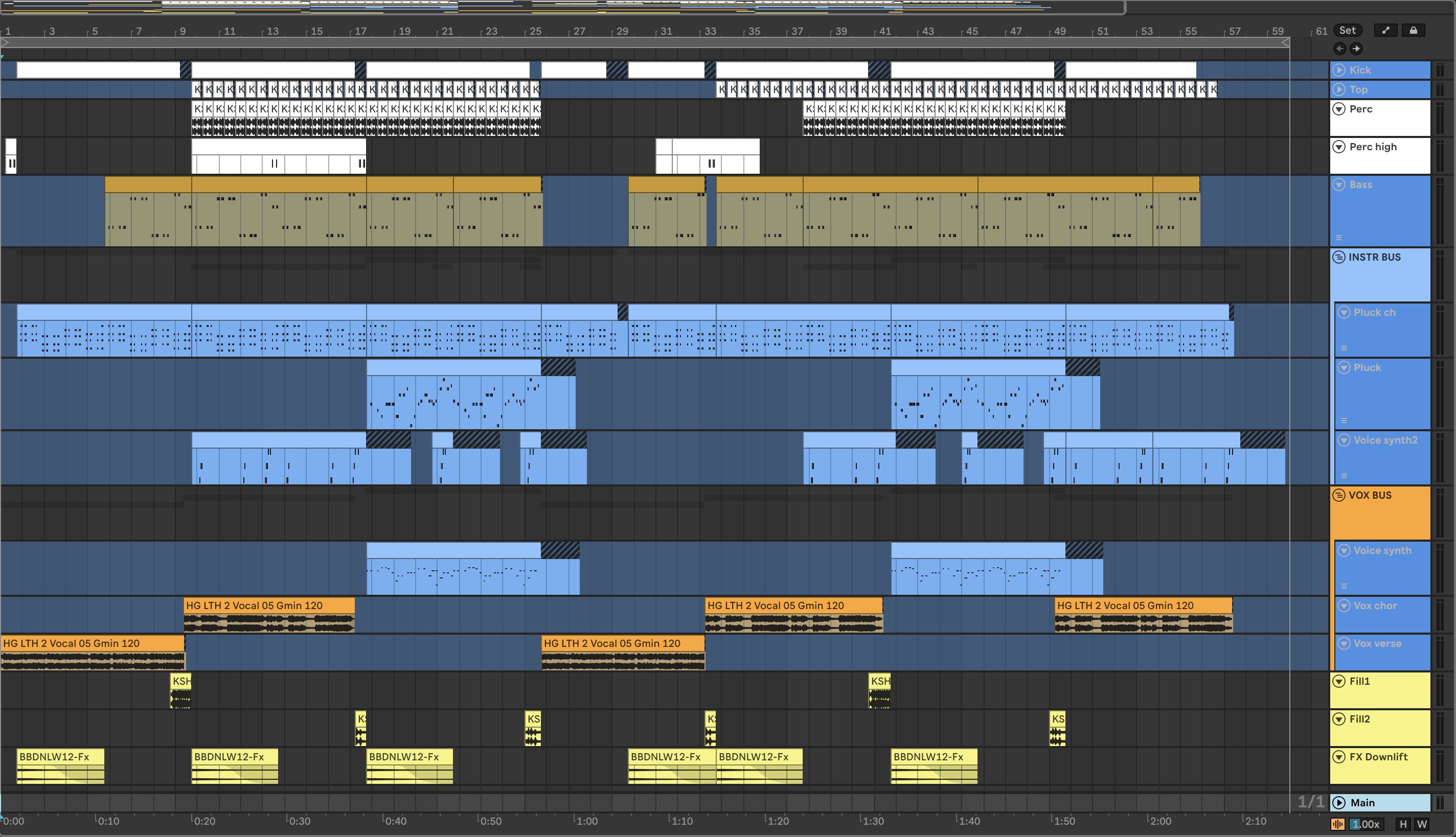Collapse the VOX BUS group track

(1339, 495)
